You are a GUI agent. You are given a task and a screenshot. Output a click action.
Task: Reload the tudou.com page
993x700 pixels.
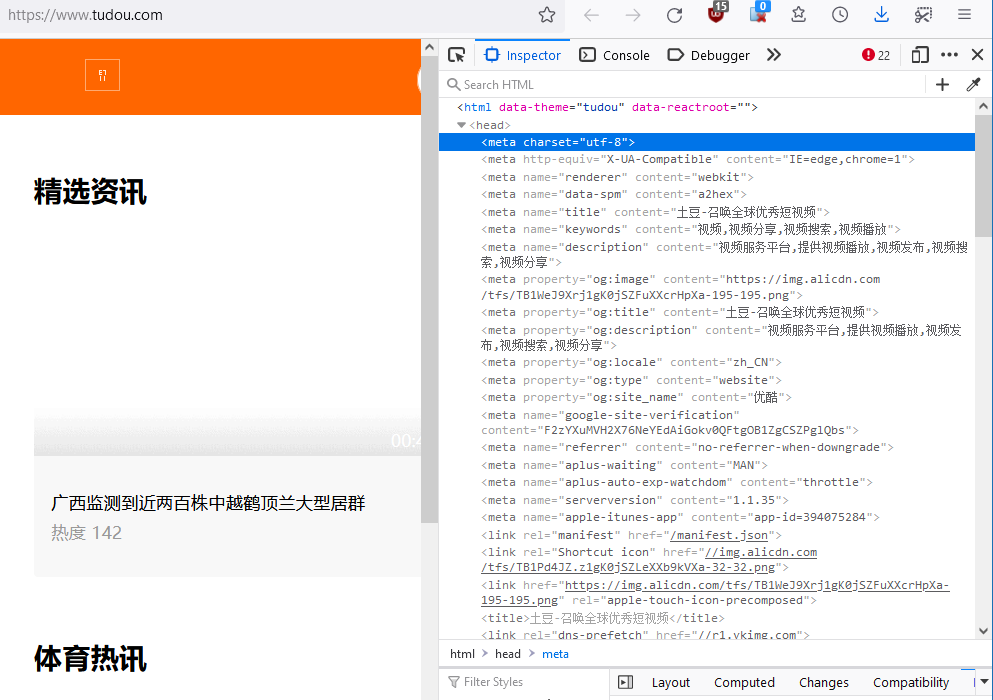(x=674, y=15)
